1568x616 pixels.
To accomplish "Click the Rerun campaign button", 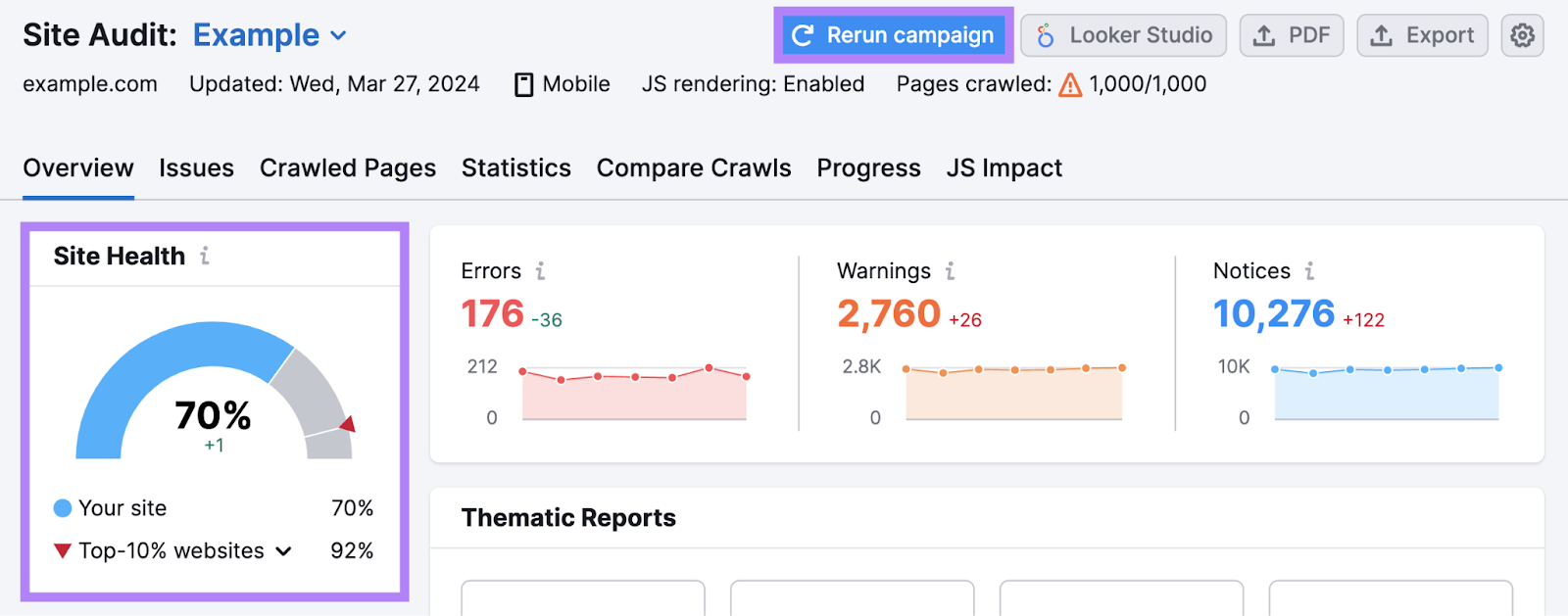I will (x=893, y=35).
